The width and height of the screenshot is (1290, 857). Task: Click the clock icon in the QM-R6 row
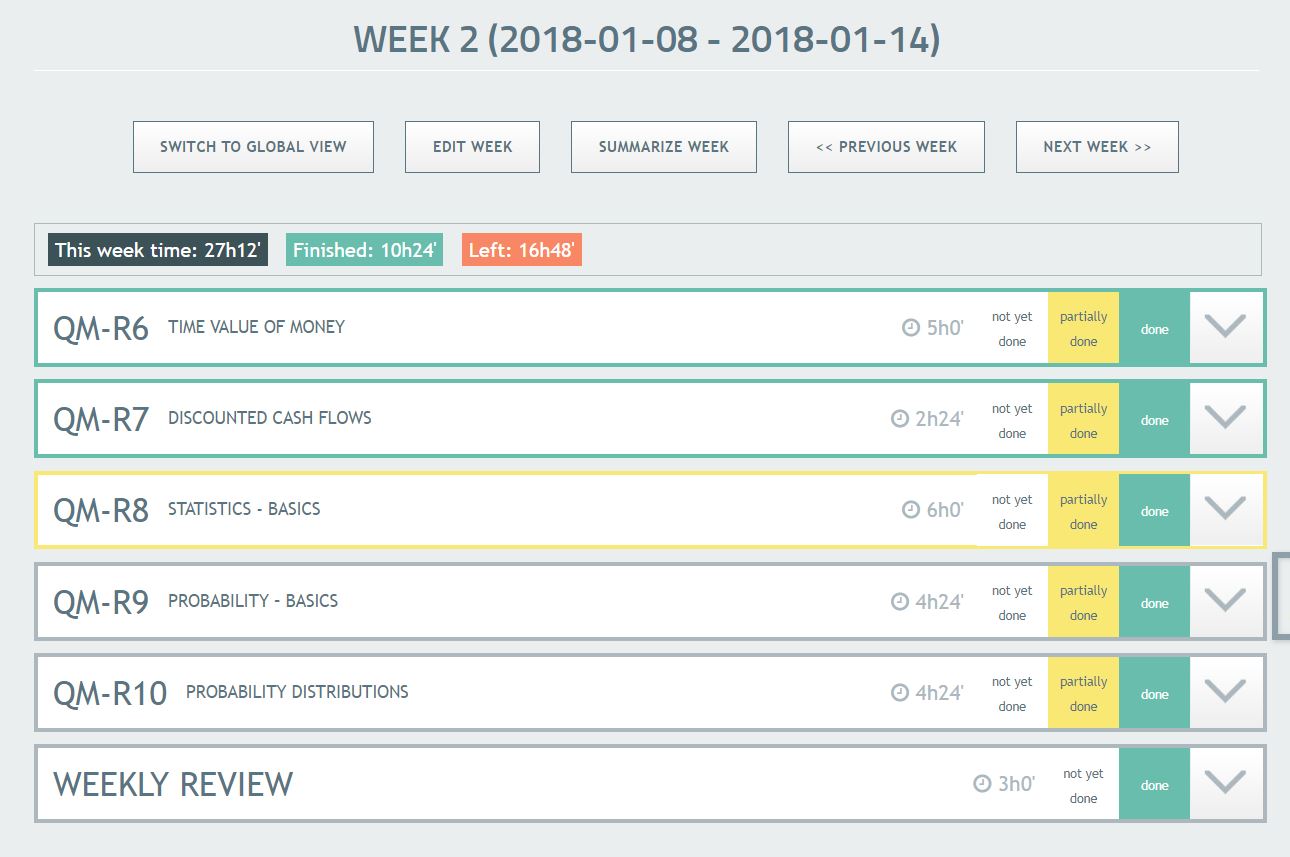pyautogui.click(x=910, y=328)
